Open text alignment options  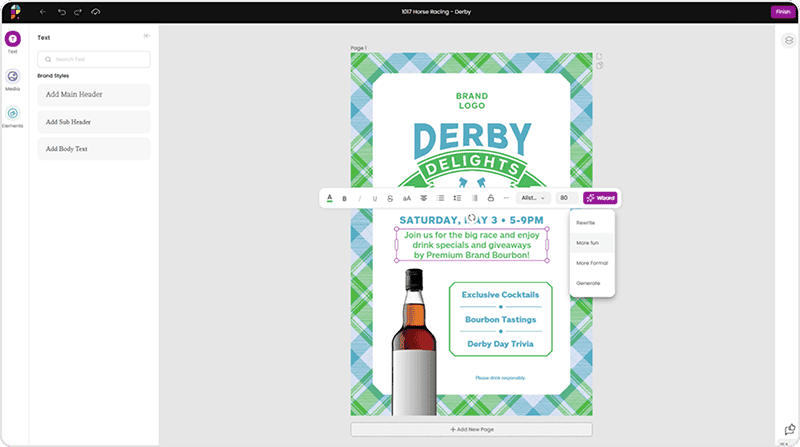pos(423,198)
